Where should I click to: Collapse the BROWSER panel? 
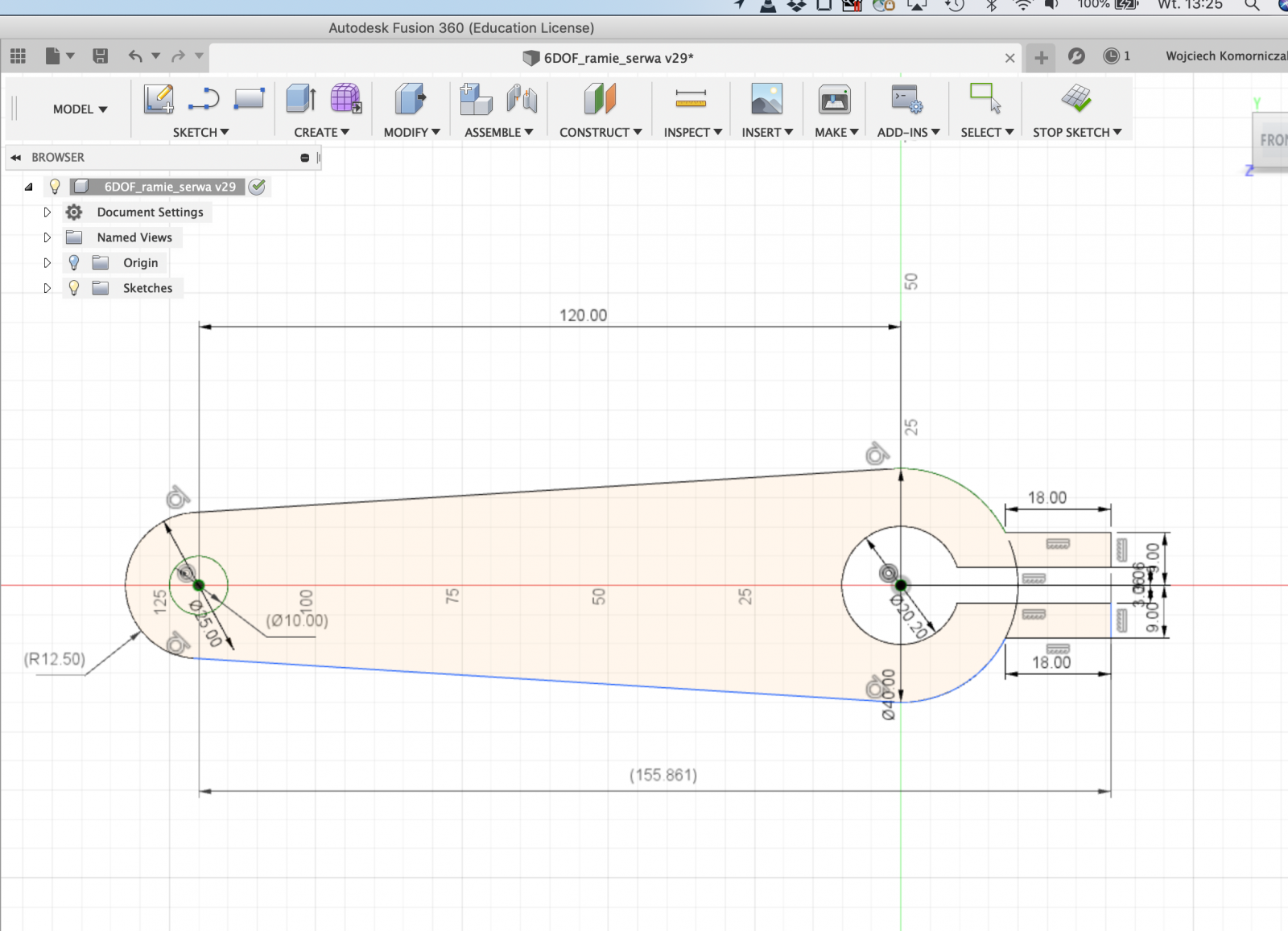[x=15, y=158]
